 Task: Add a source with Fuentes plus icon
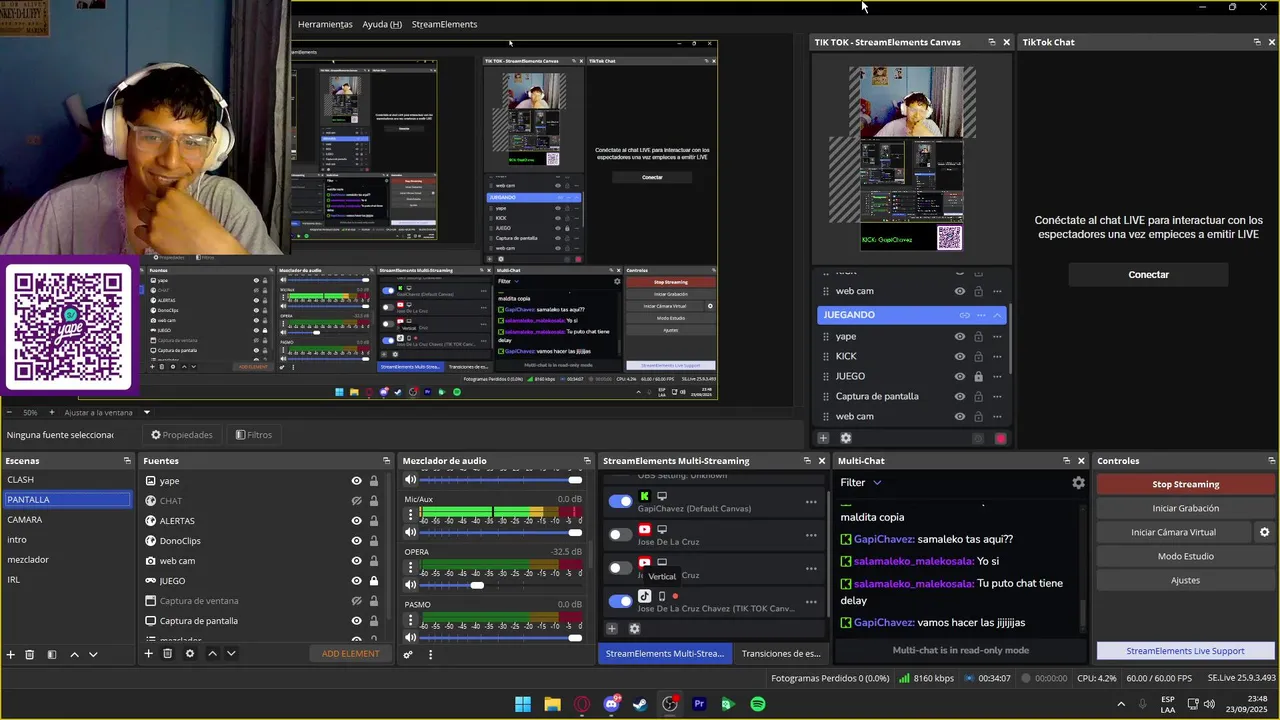pyautogui.click(x=148, y=653)
